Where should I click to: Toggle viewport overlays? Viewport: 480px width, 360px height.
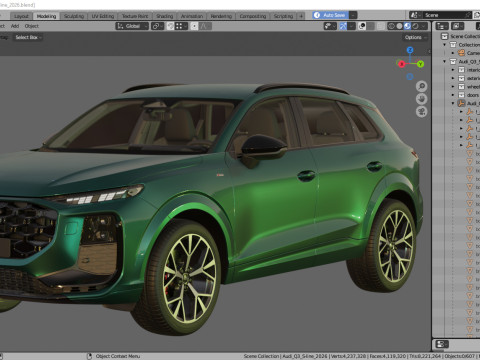pyautogui.click(x=362, y=26)
